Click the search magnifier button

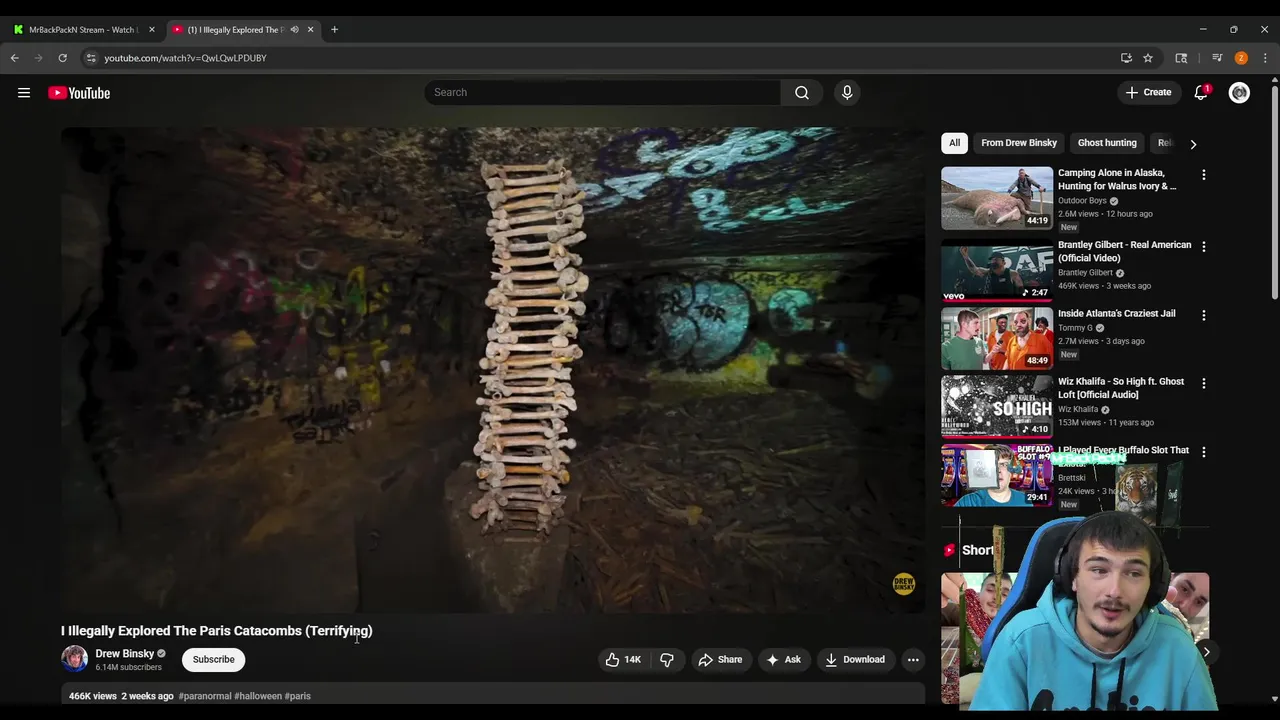coord(802,92)
